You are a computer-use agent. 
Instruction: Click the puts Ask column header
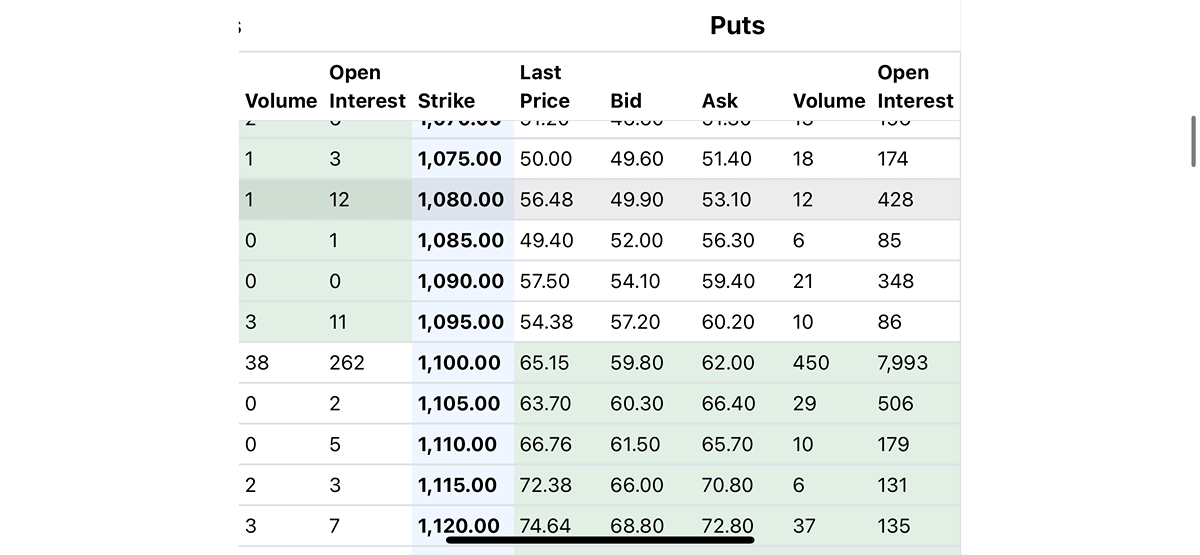click(720, 101)
